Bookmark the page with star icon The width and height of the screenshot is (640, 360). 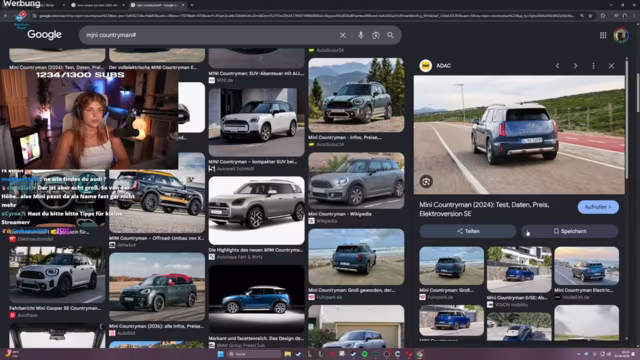click(590, 16)
